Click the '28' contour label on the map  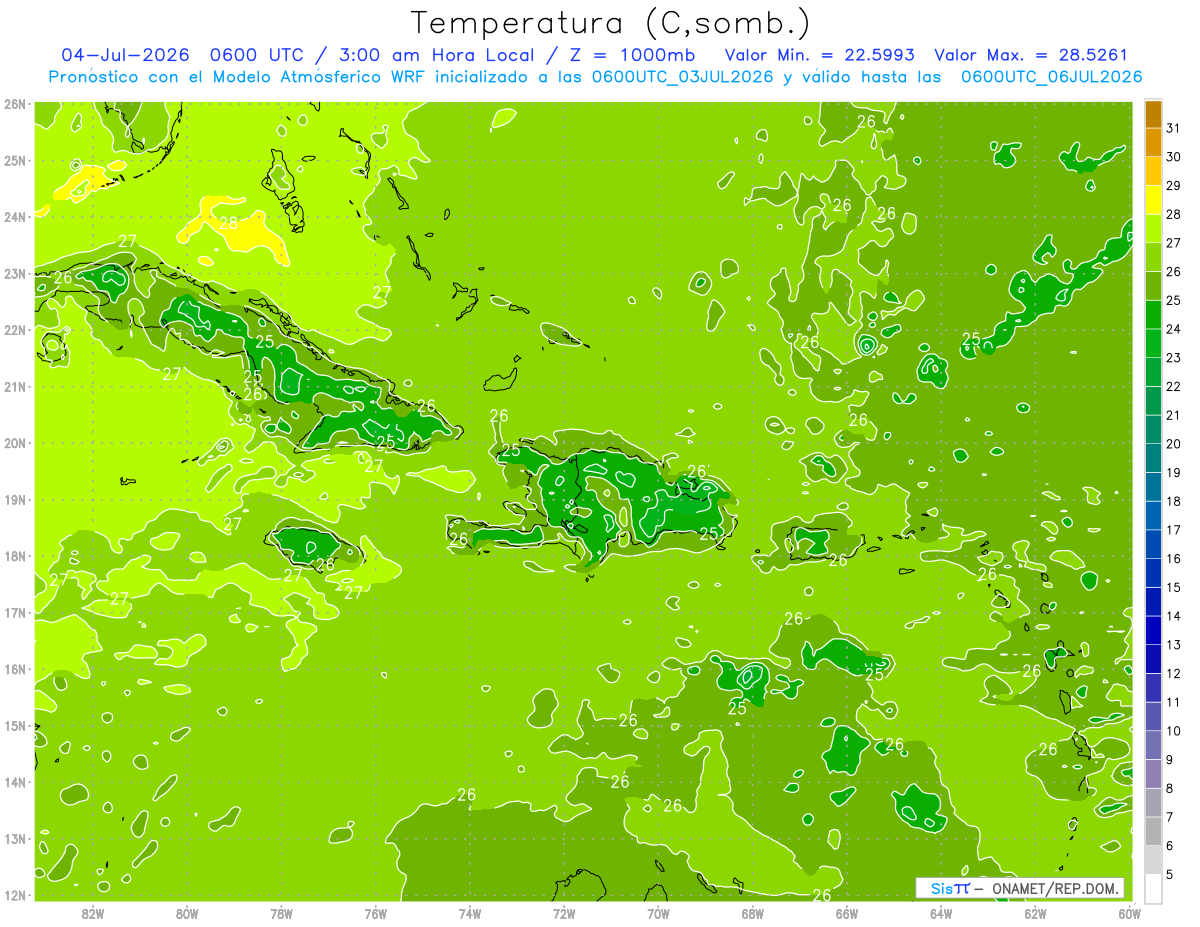point(228,223)
